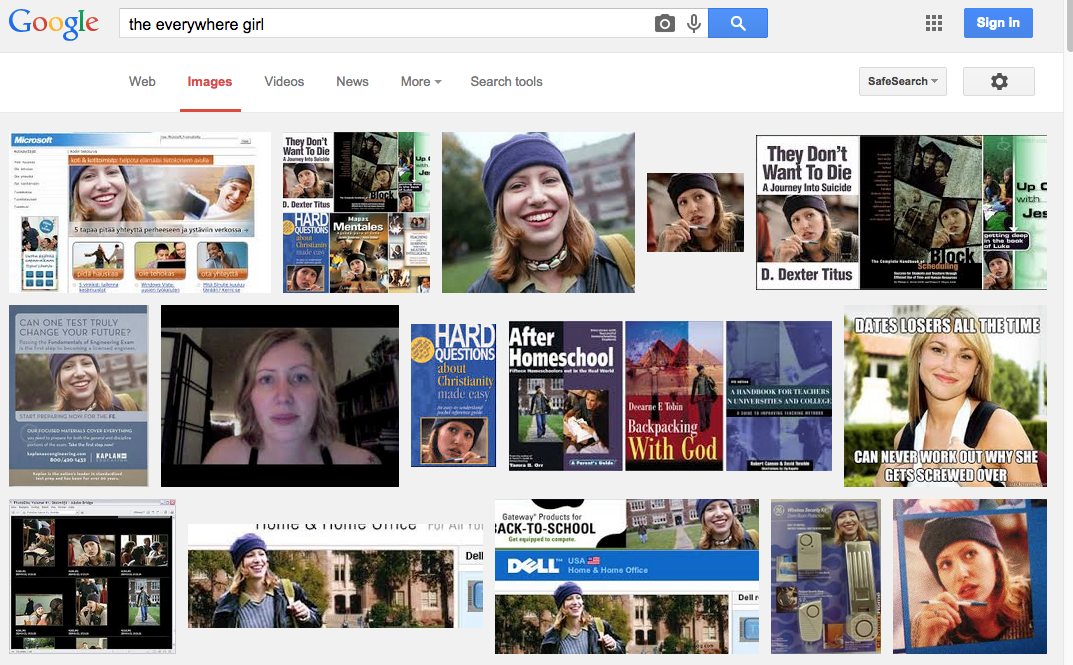Open settings gear menu
The height and width of the screenshot is (665, 1073).
998,81
